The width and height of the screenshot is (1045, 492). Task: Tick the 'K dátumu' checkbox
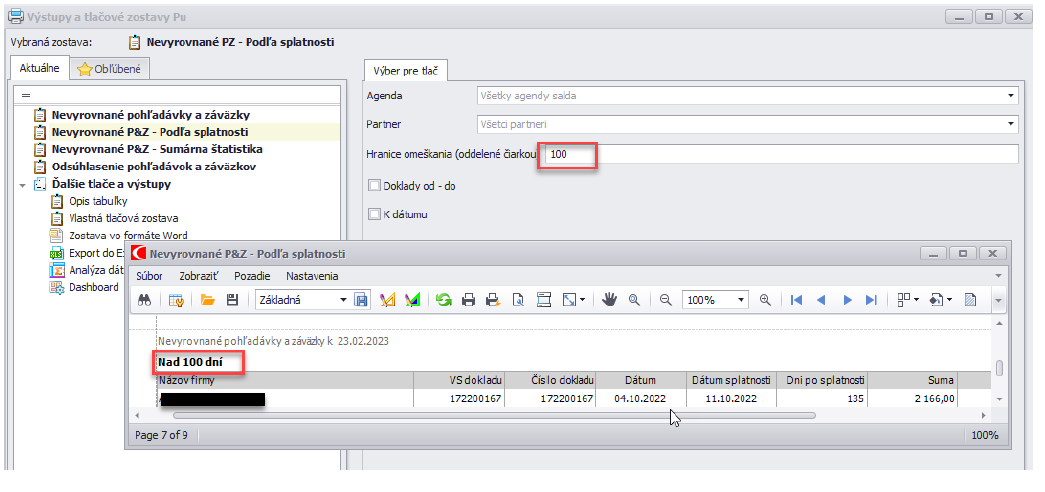[x=375, y=213]
